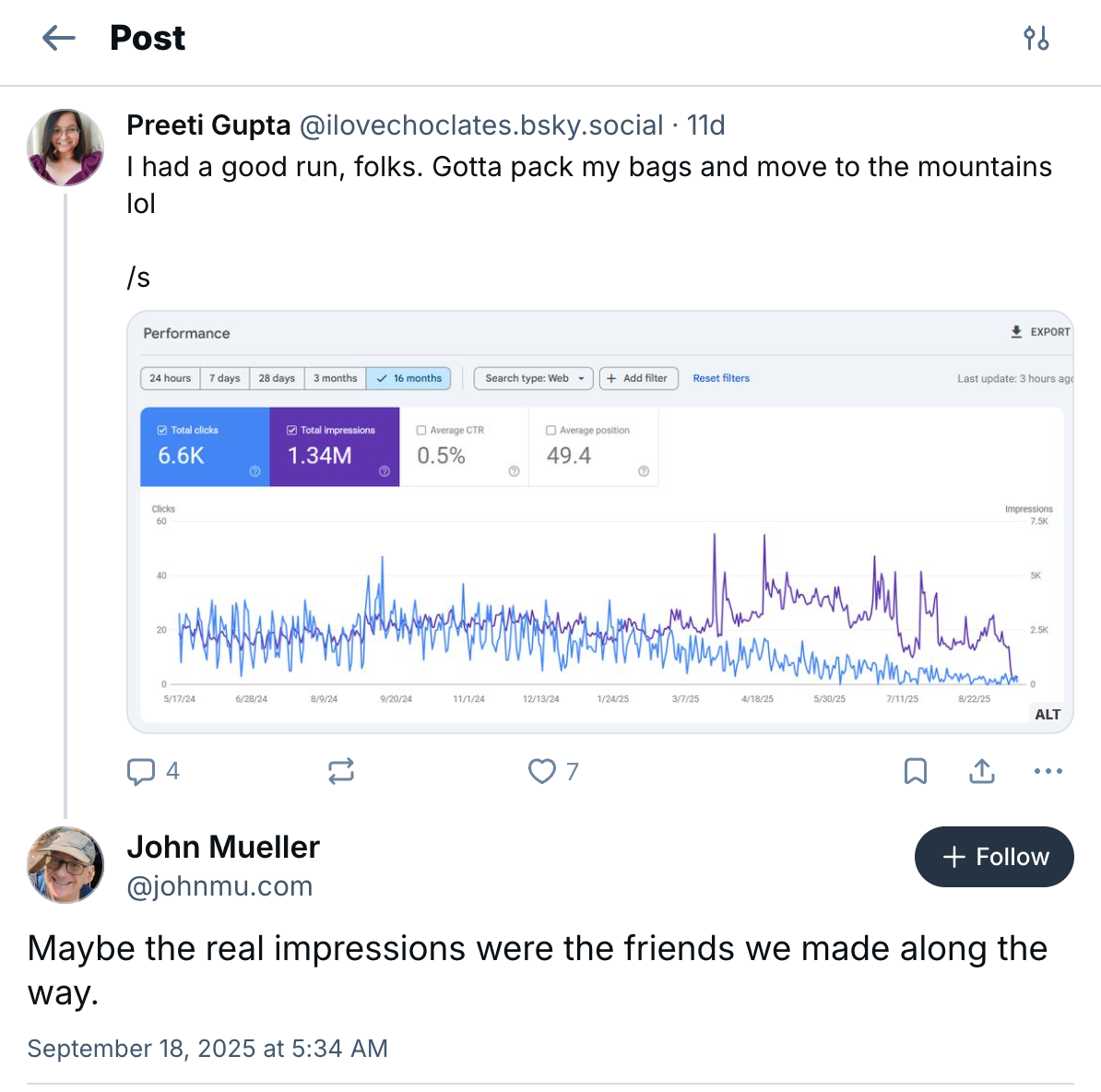Select the 16 months range tab
This screenshot has height=1092, width=1101.
(408, 378)
